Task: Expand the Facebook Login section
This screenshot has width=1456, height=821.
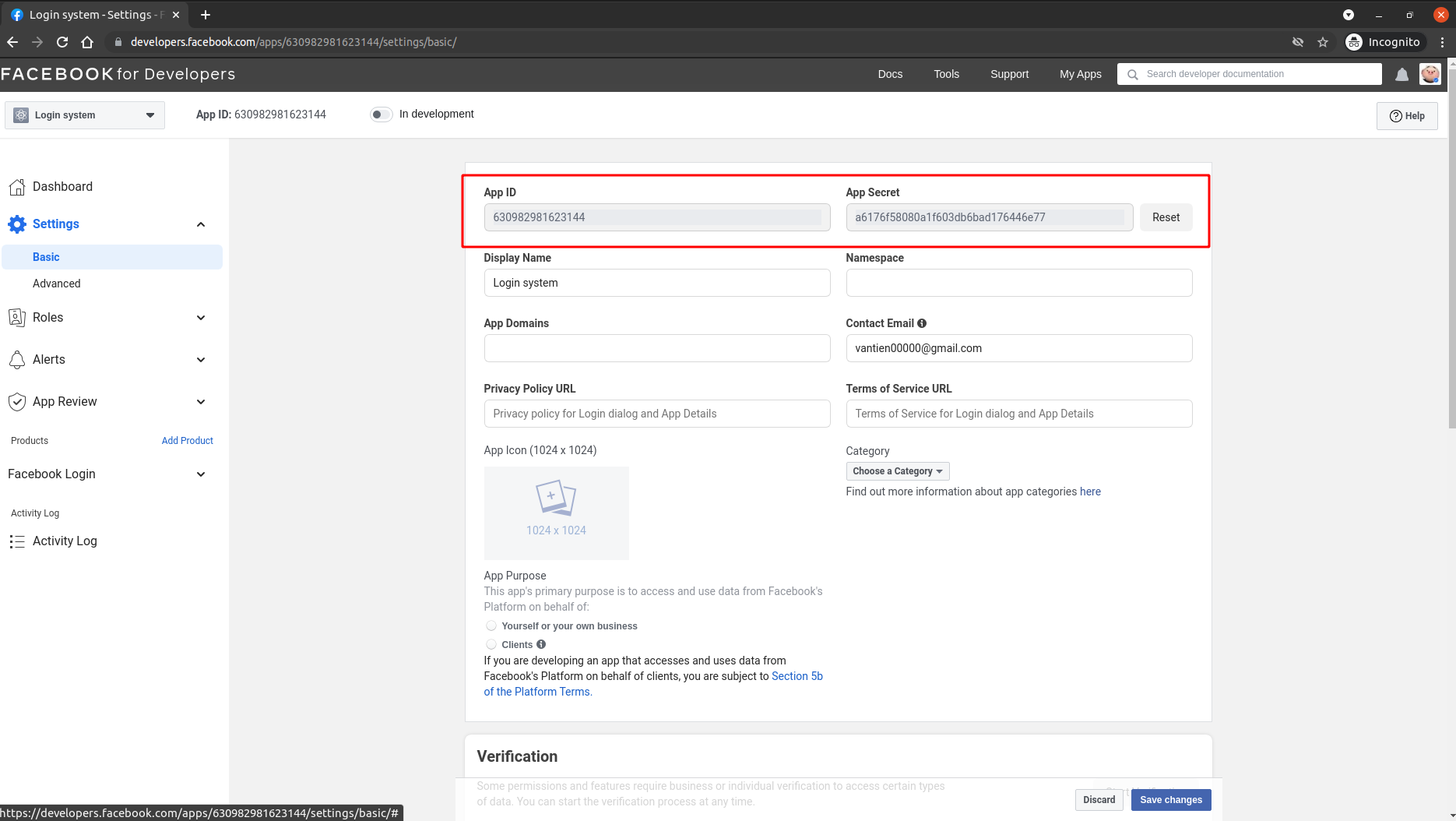Action: [x=201, y=474]
